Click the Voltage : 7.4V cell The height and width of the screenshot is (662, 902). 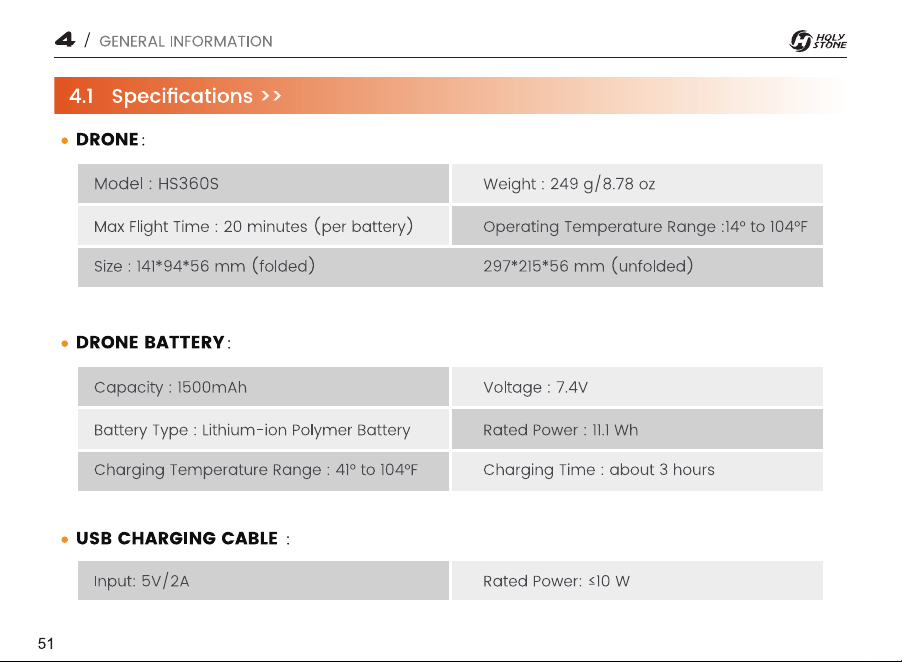pos(637,387)
